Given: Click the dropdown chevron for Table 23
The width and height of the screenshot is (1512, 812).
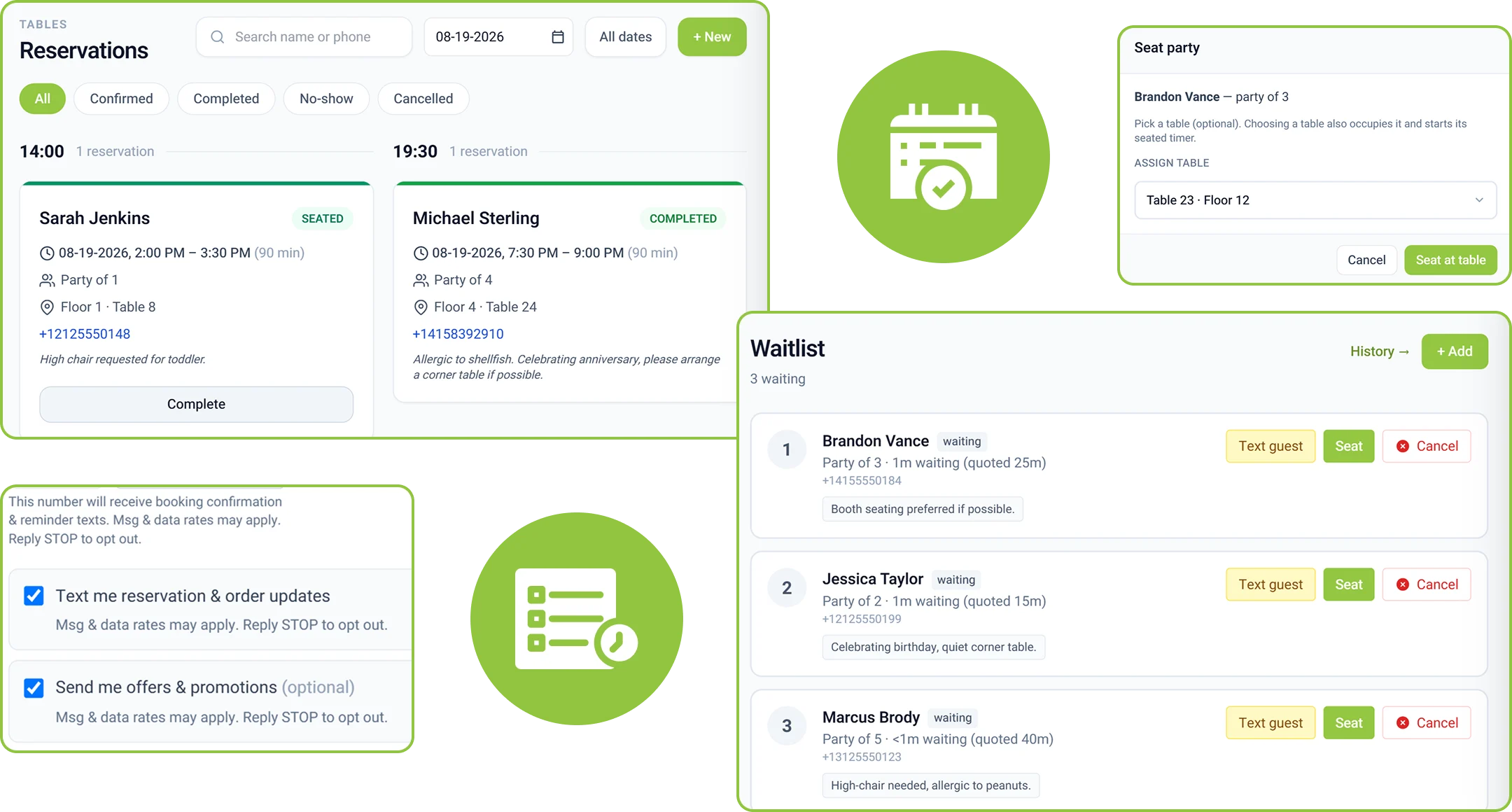Looking at the screenshot, I should click(1479, 200).
